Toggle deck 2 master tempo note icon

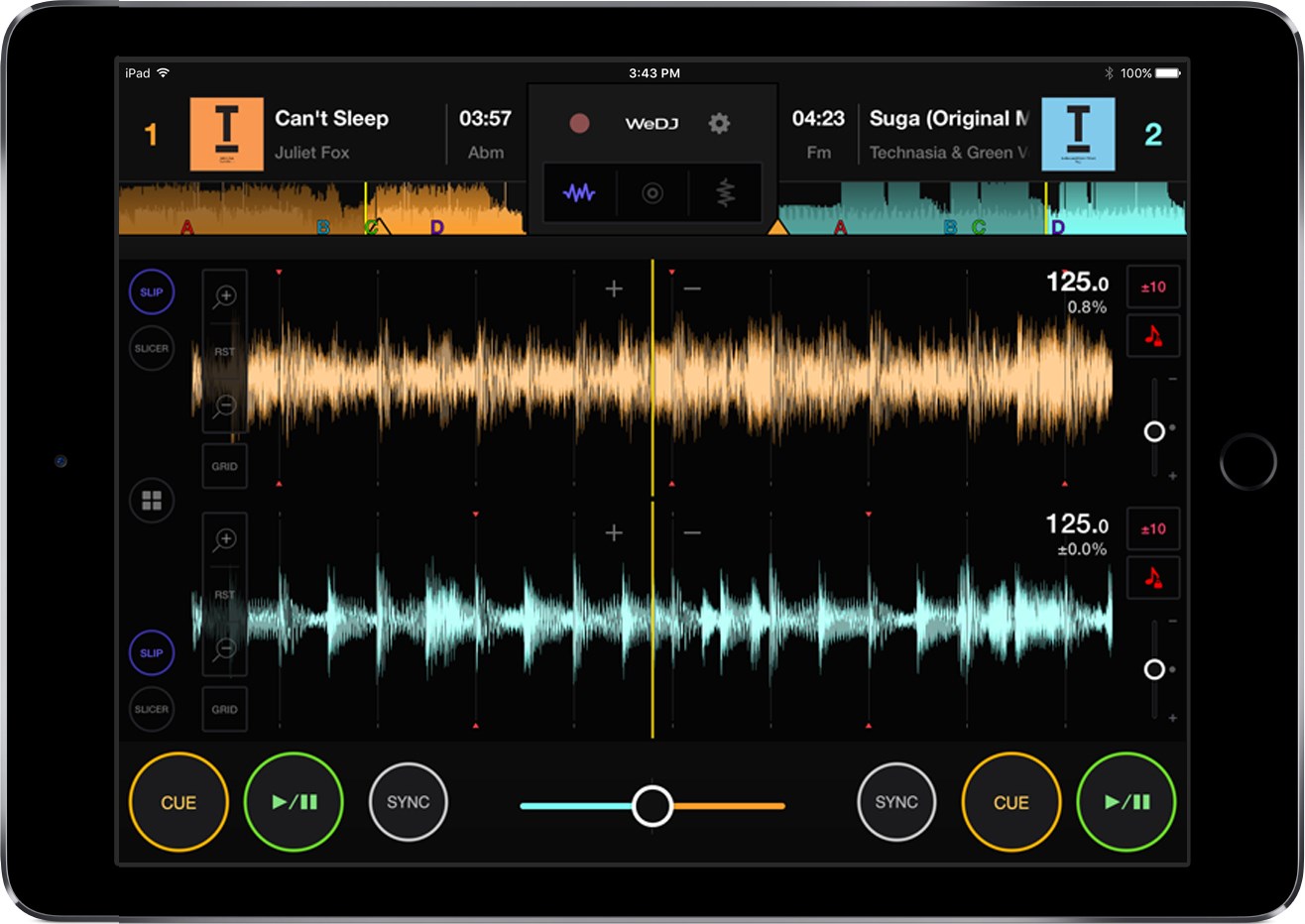click(1153, 578)
